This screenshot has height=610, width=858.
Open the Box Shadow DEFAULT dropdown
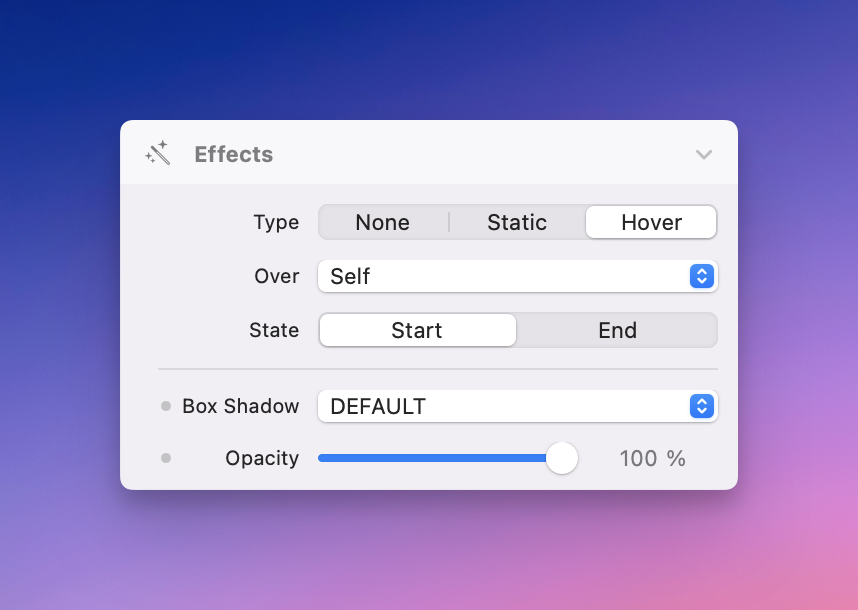[x=502, y=406]
